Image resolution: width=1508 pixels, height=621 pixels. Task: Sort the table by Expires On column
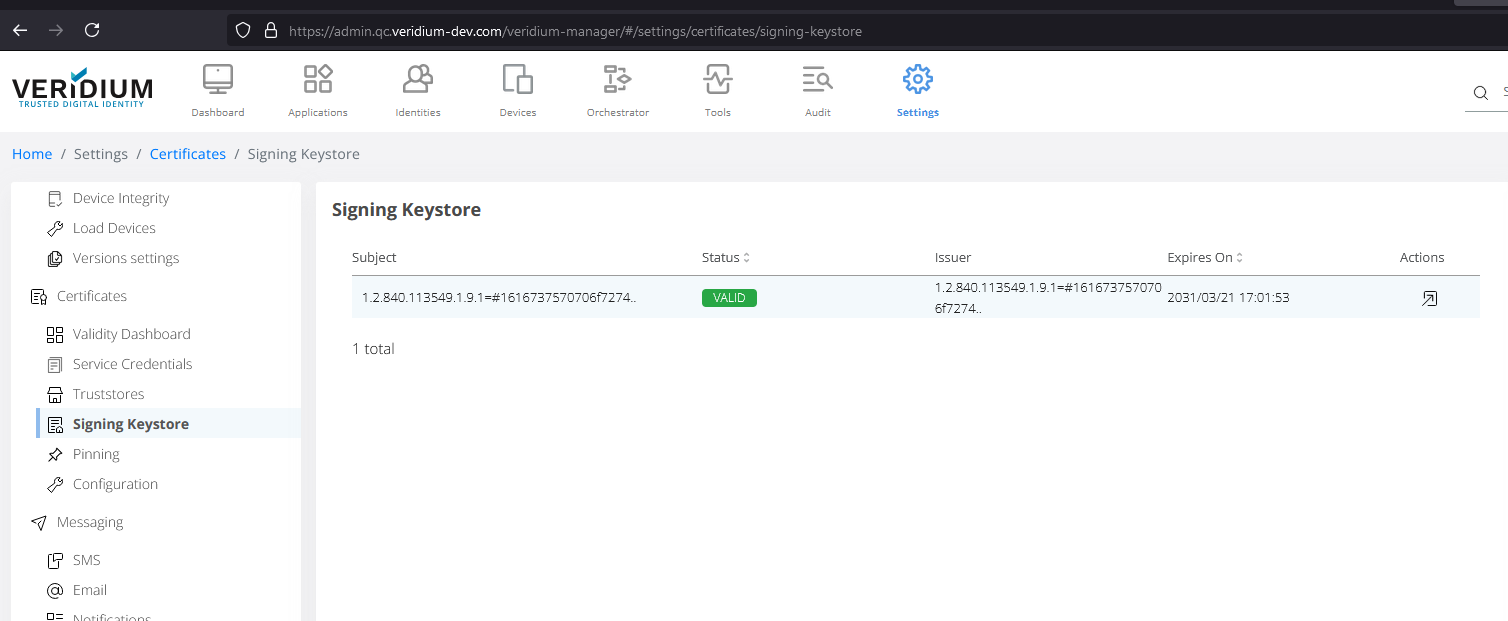click(x=1205, y=258)
